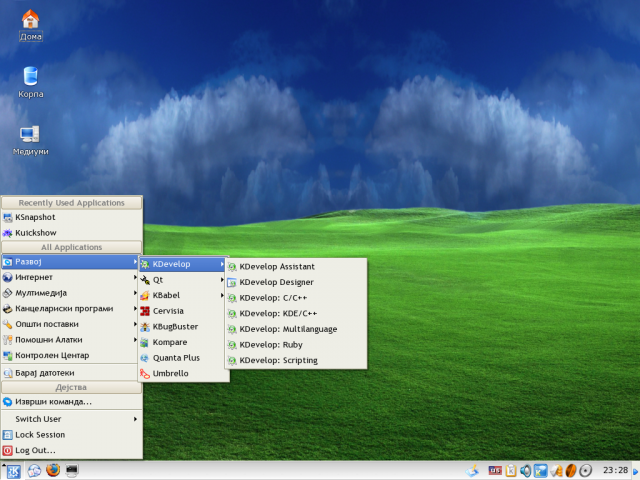This screenshot has height=480, width=640.
Task: Launch KSnapshot from recently used applications
Action: point(71,218)
